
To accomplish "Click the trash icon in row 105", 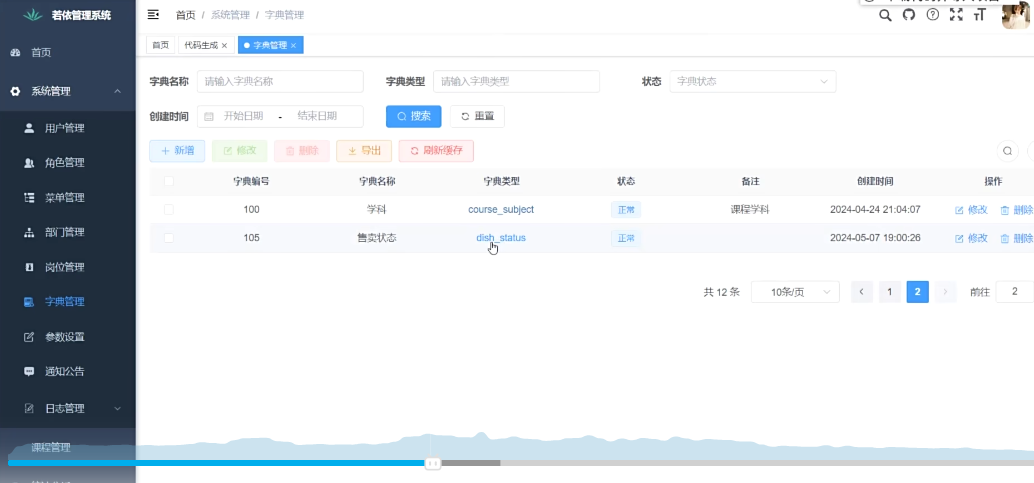I will click(x=1005, y=239).
